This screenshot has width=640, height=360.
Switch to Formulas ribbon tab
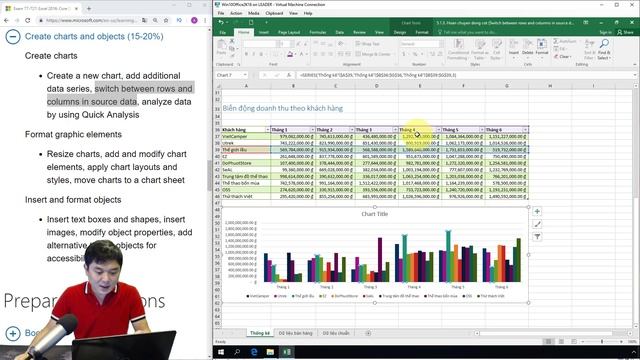[318, 32]
